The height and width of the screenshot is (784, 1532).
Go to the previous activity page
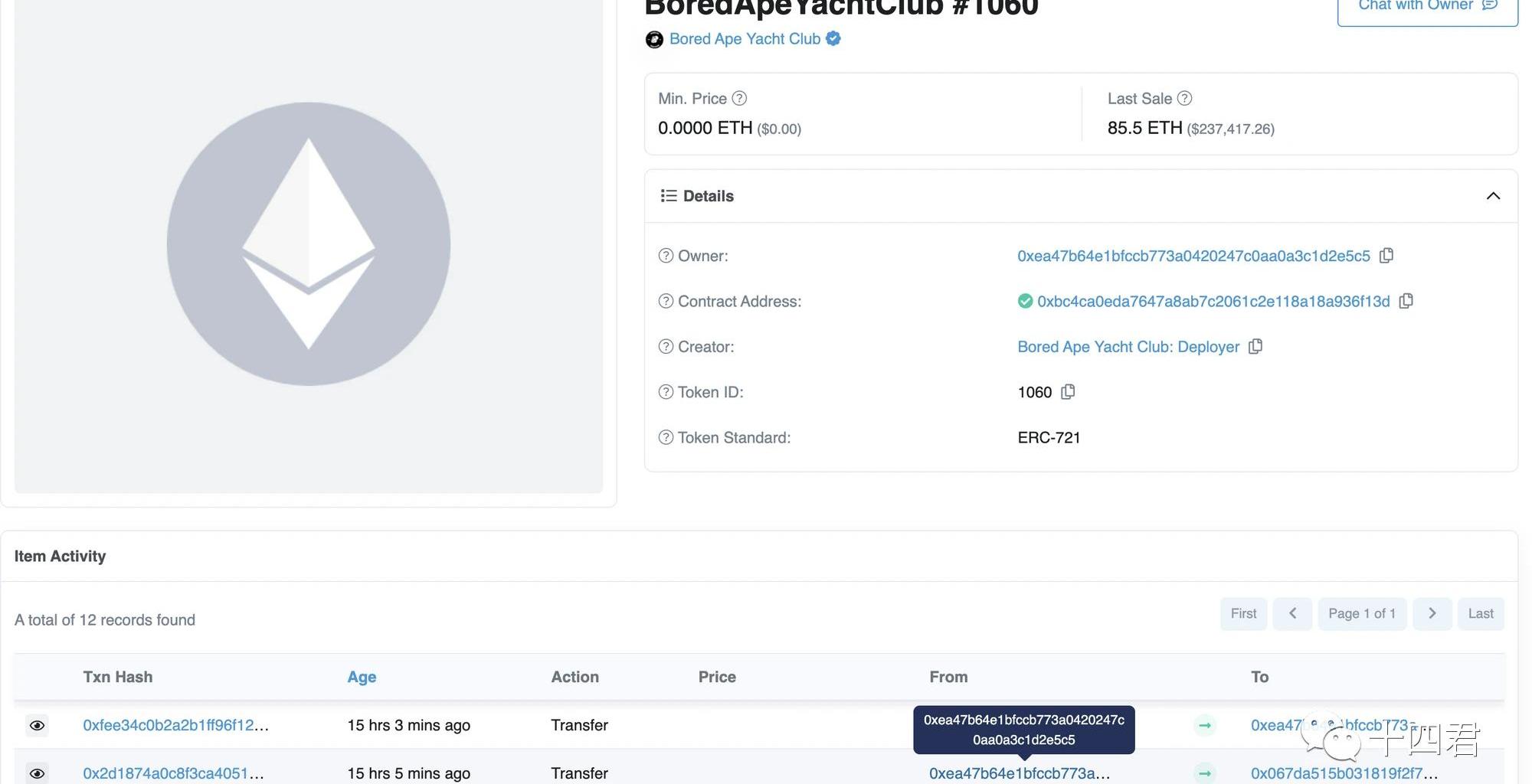[1292, 613]
